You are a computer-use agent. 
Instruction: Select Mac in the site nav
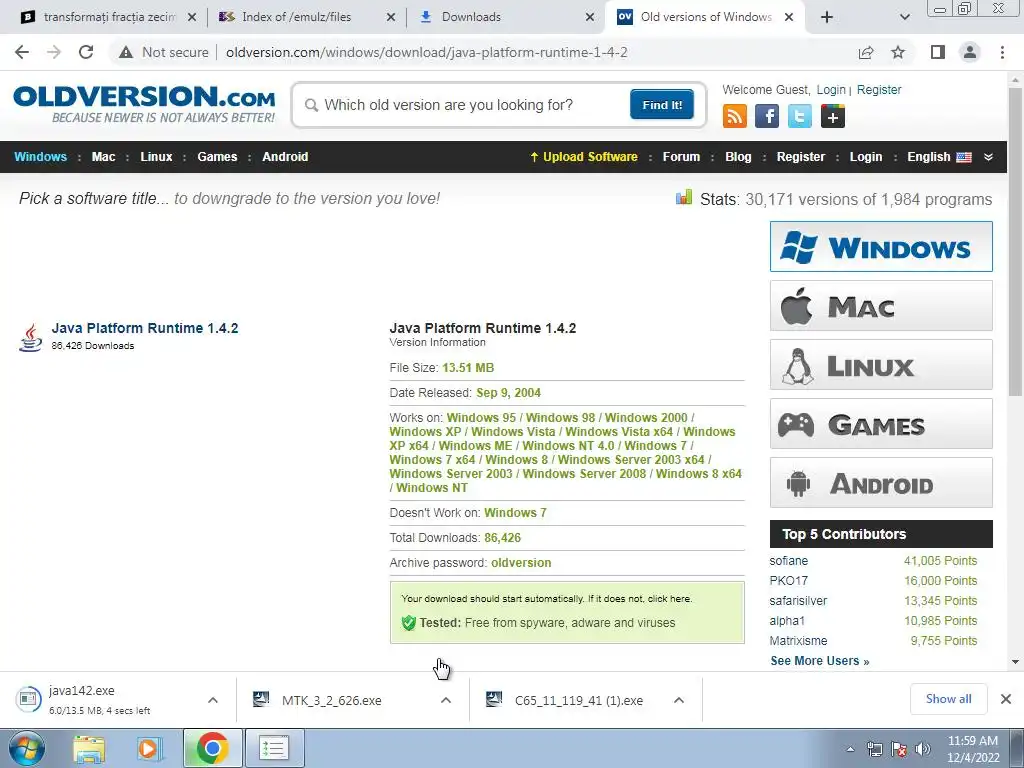tap(103, 157)
